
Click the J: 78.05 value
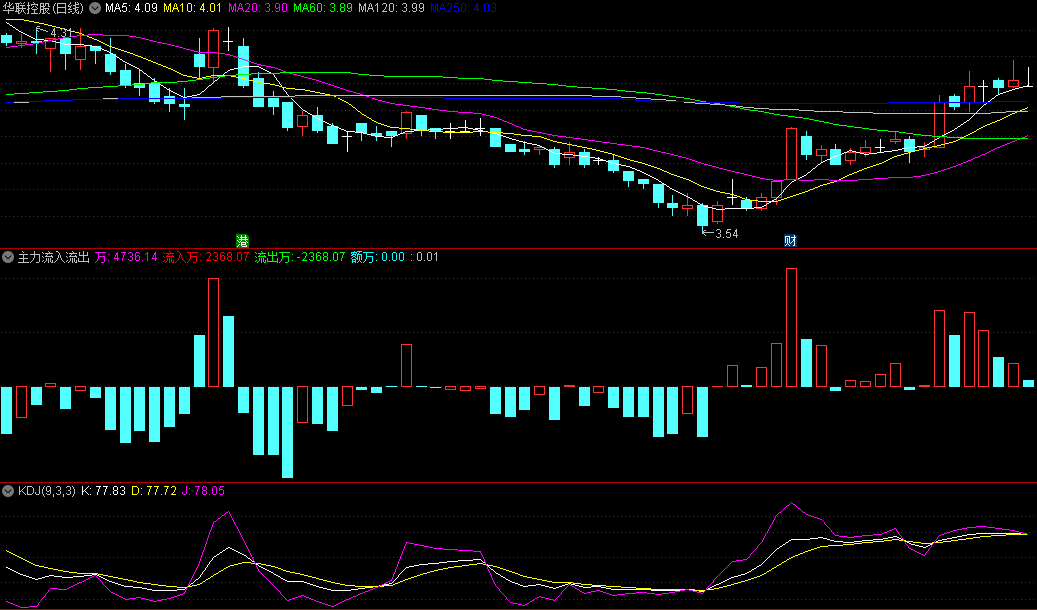[203, 491]
